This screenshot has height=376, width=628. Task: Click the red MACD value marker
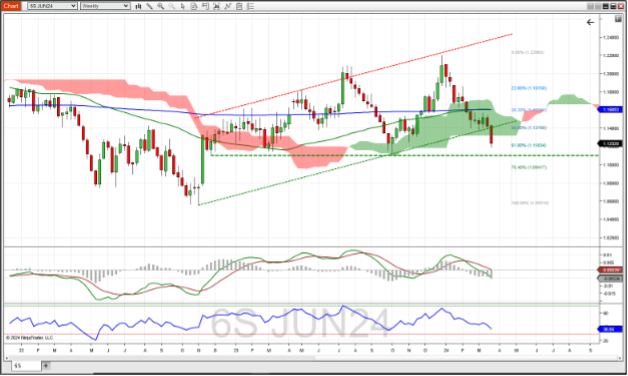(610, 270)
